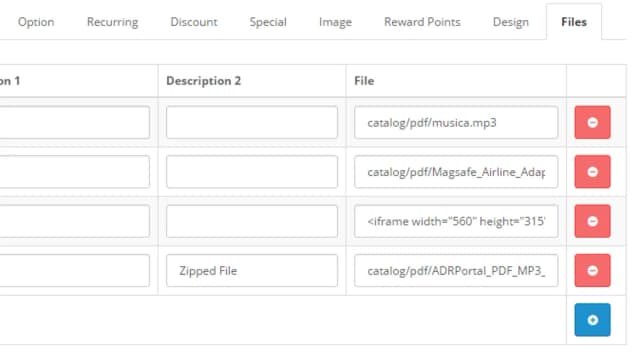This screenshot has width=640, height=360.
Task: Switch to the Option tab
Action: click(36, 22)
